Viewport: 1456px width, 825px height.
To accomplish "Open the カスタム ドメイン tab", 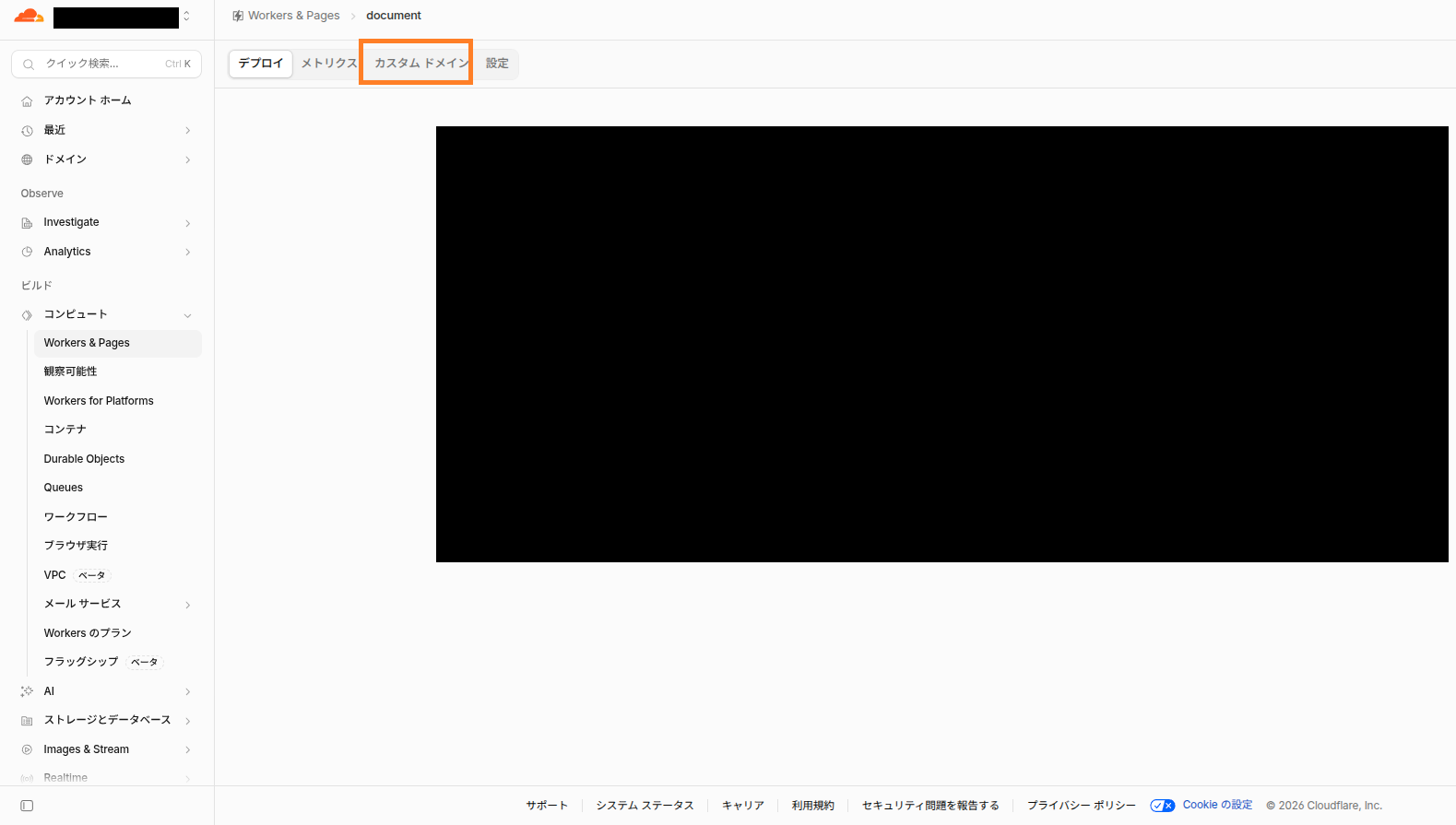I will (x=421, y=64).
